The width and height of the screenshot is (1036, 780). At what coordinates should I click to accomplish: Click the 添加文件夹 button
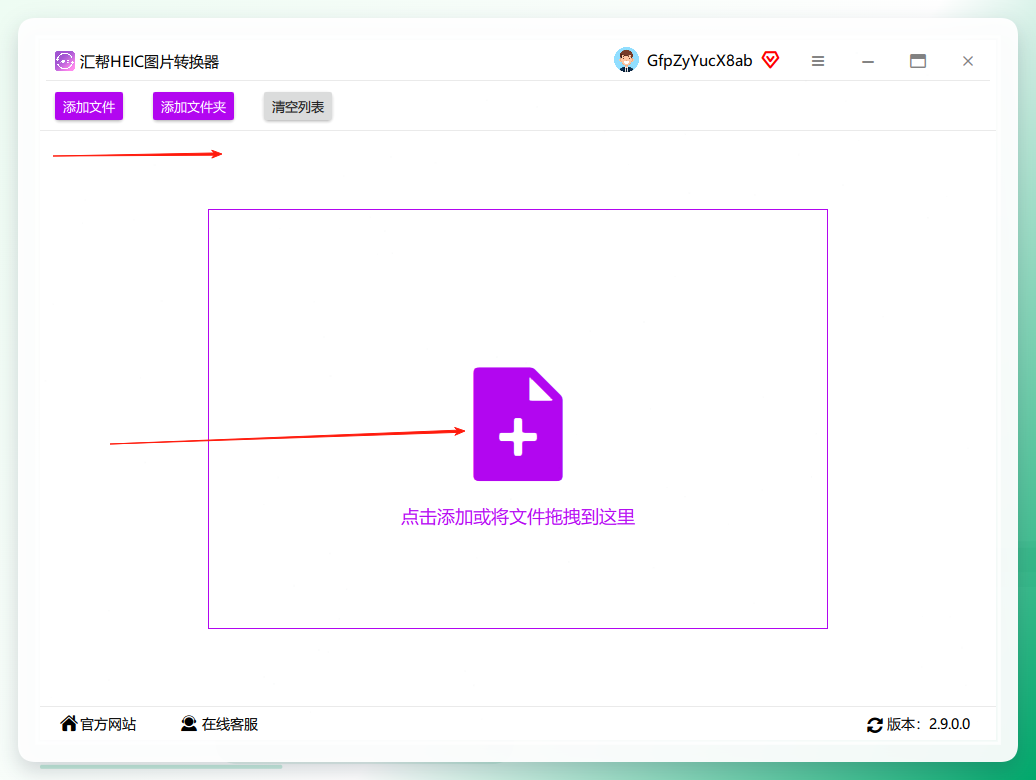tap(193, 106)
